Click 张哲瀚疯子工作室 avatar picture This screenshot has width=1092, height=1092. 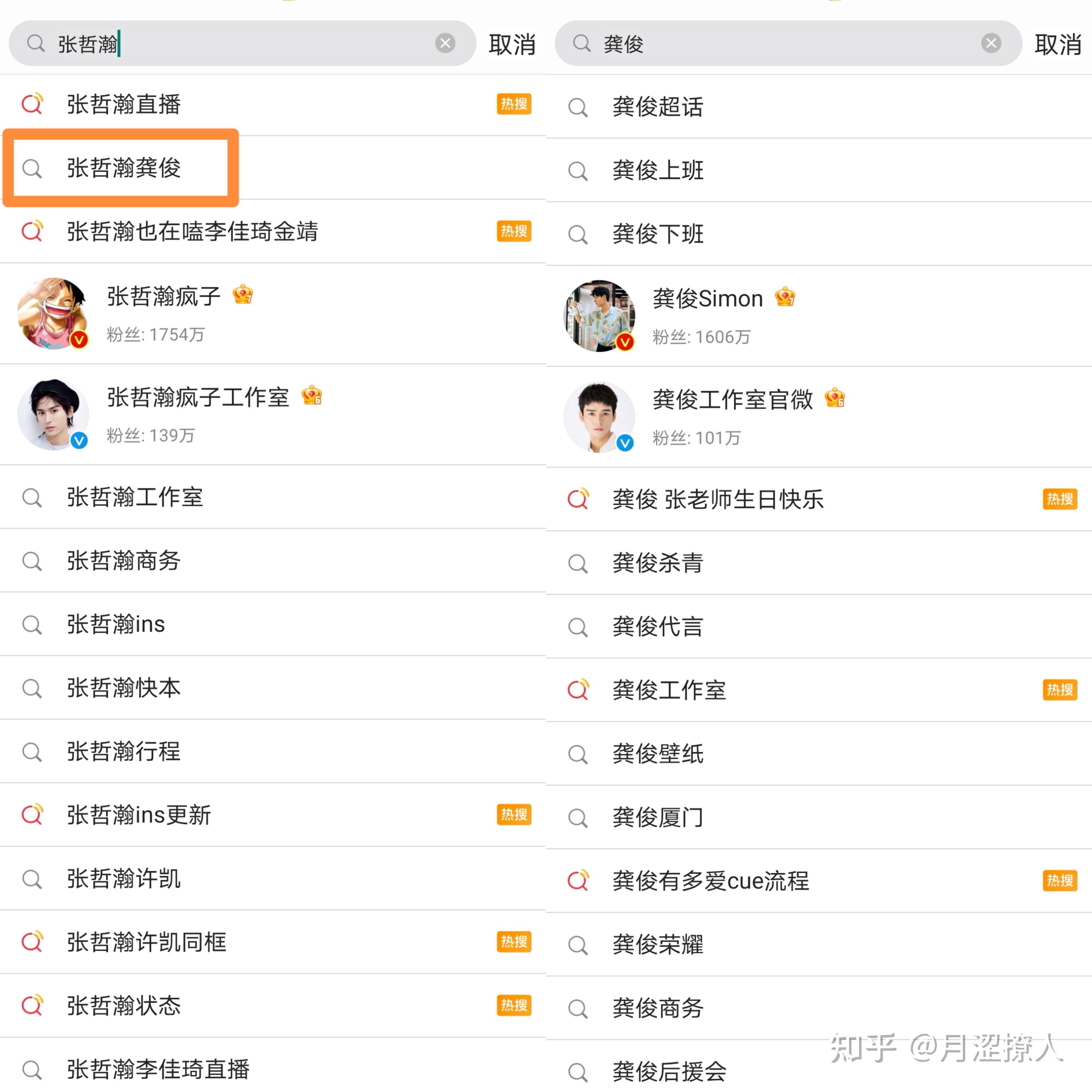tap(53, 414)
